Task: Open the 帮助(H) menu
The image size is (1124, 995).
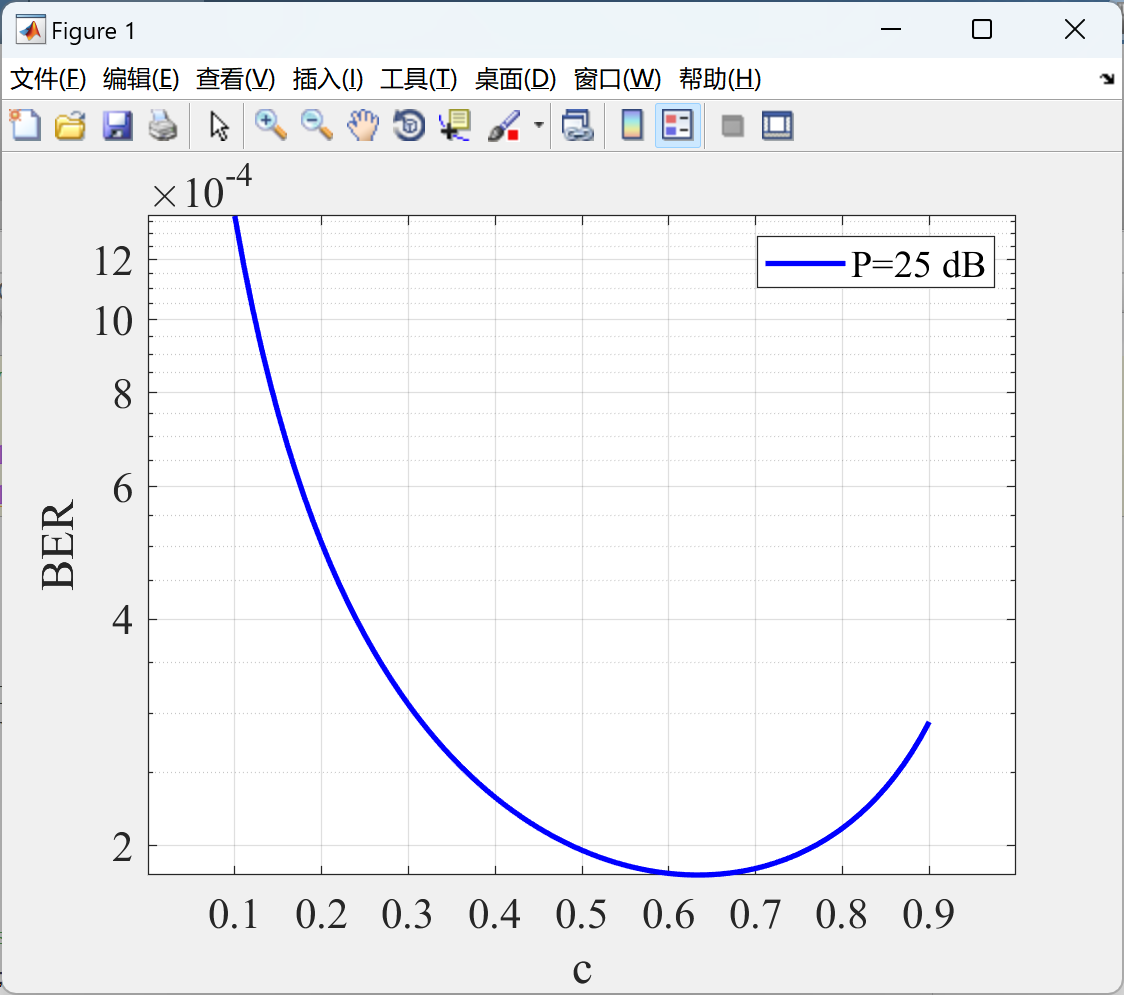Action: point(720,79)
